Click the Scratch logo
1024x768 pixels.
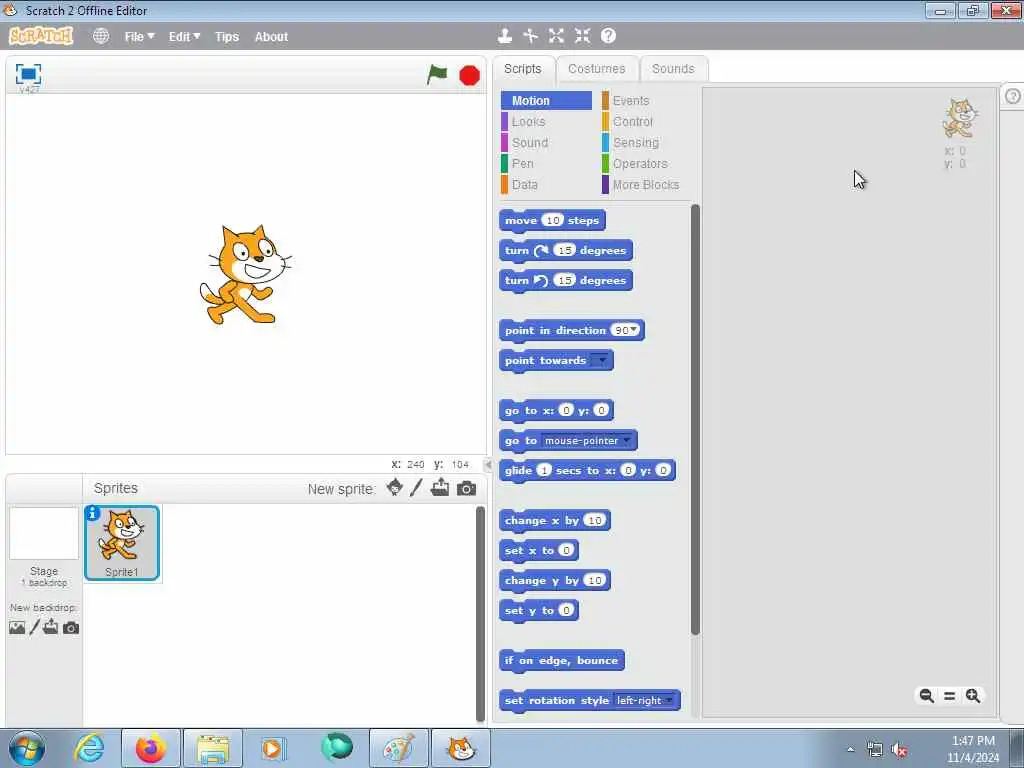tap(40, 36)
